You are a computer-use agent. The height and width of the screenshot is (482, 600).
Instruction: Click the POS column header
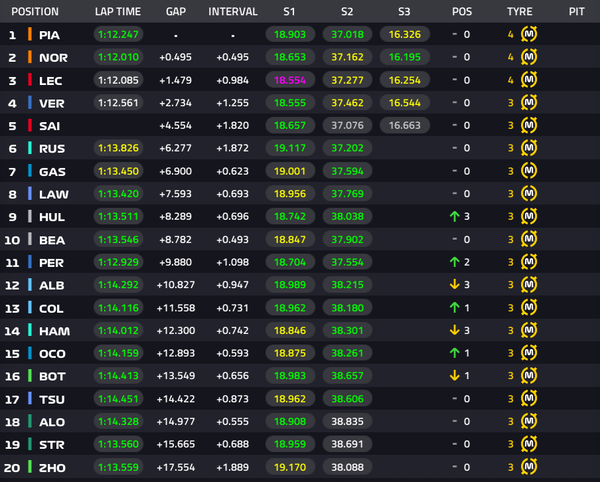(x=462, y=11)
